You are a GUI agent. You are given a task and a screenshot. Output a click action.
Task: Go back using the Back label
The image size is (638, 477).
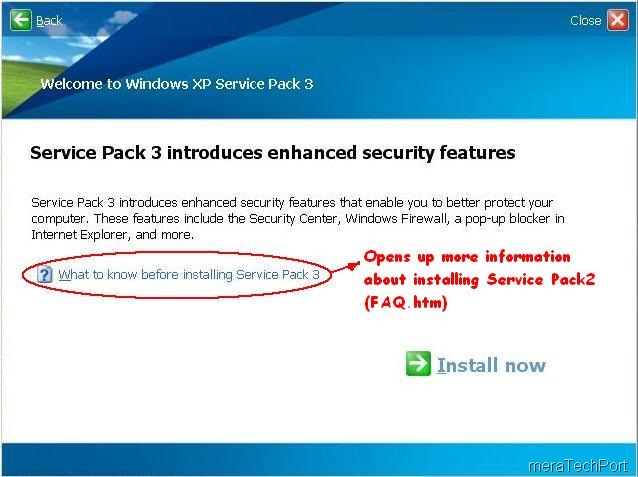click(49, 21)
